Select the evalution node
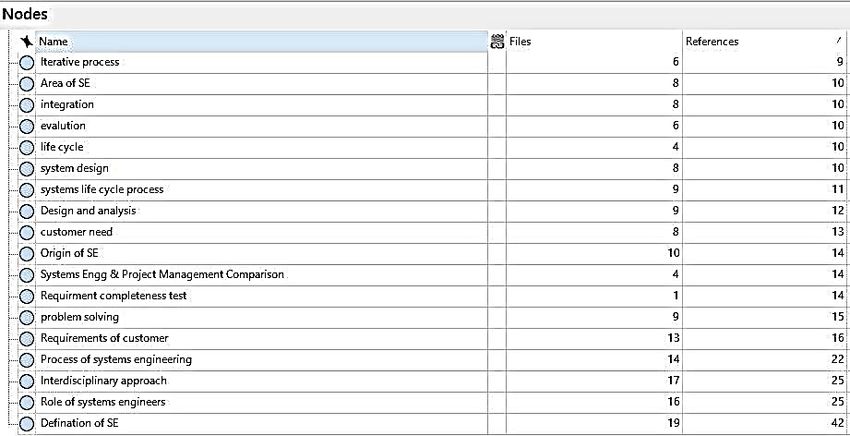Screen dimensions: 850x436 [x=63, y=125]
